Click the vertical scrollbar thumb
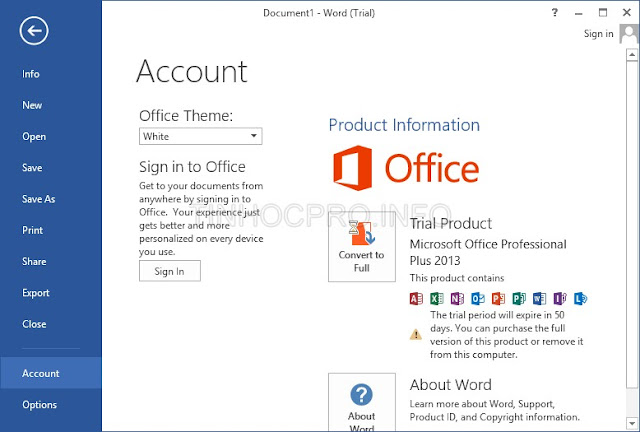 coord(632,224)
